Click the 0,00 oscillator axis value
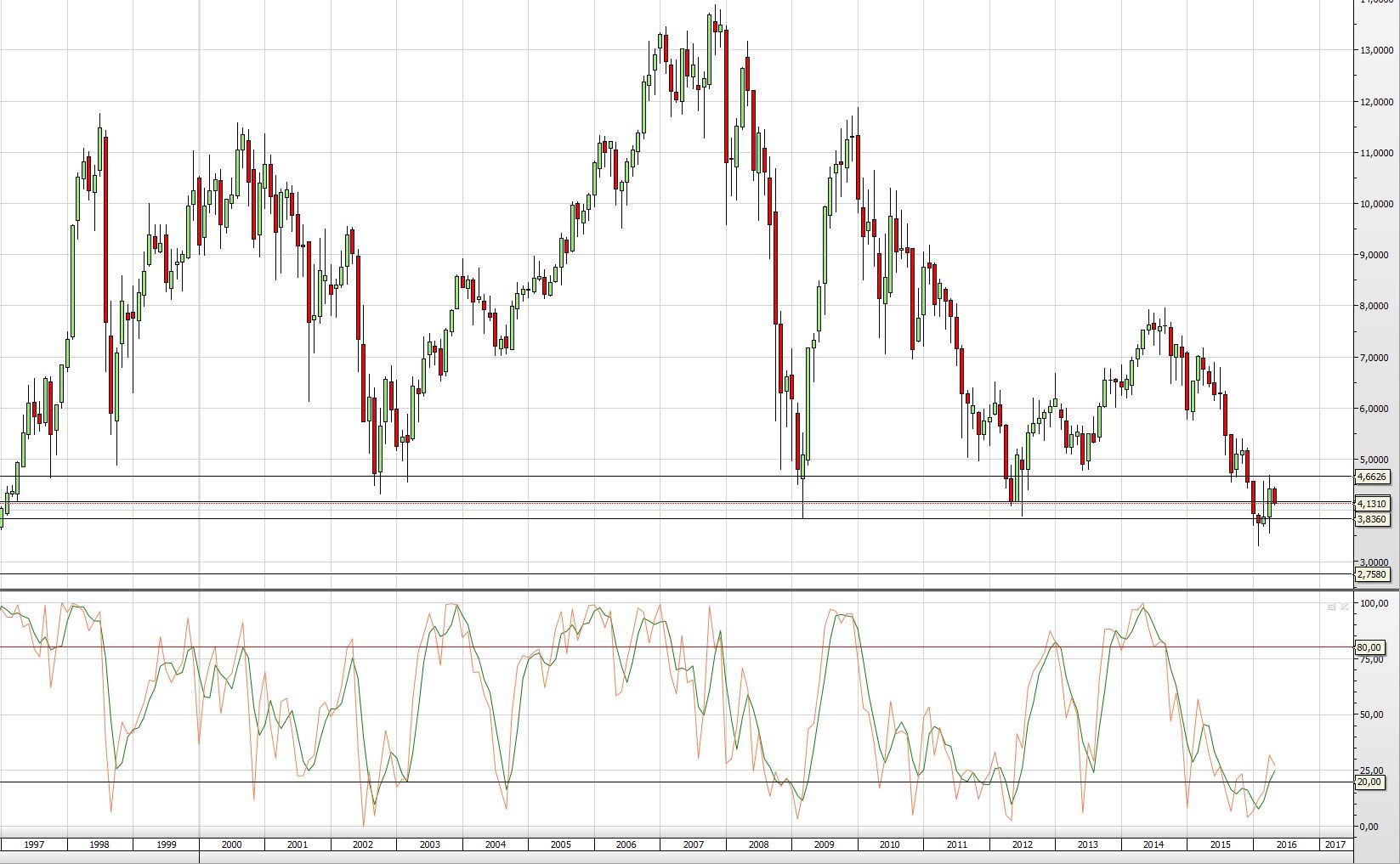Image resolution: width=1400 pixels, height=864 pixels. 1370,827
